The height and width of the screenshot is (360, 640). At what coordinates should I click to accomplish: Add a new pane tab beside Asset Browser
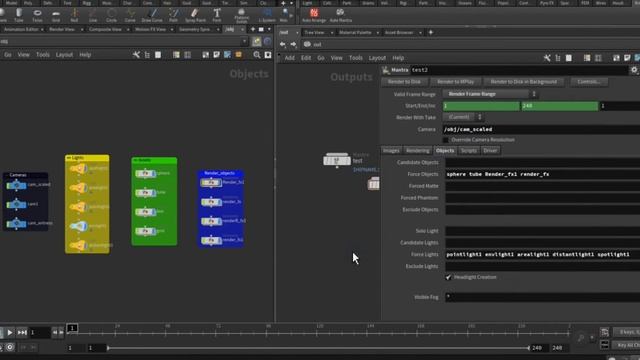point(431,32)
